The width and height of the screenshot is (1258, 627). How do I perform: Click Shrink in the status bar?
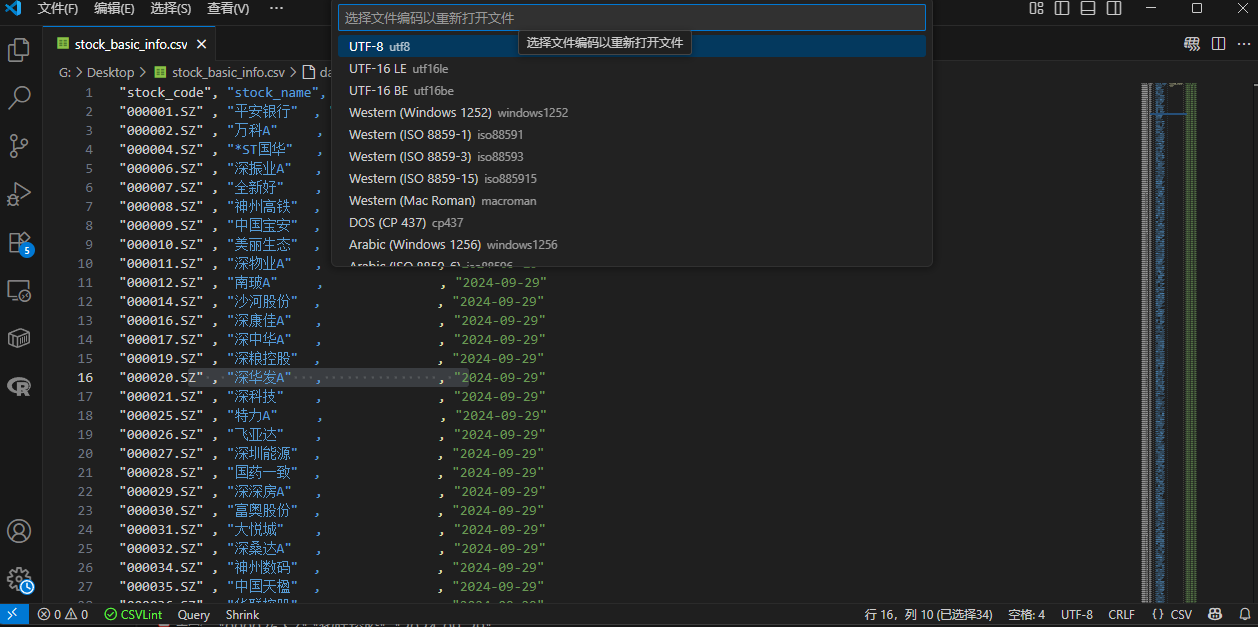pos(242,615)
